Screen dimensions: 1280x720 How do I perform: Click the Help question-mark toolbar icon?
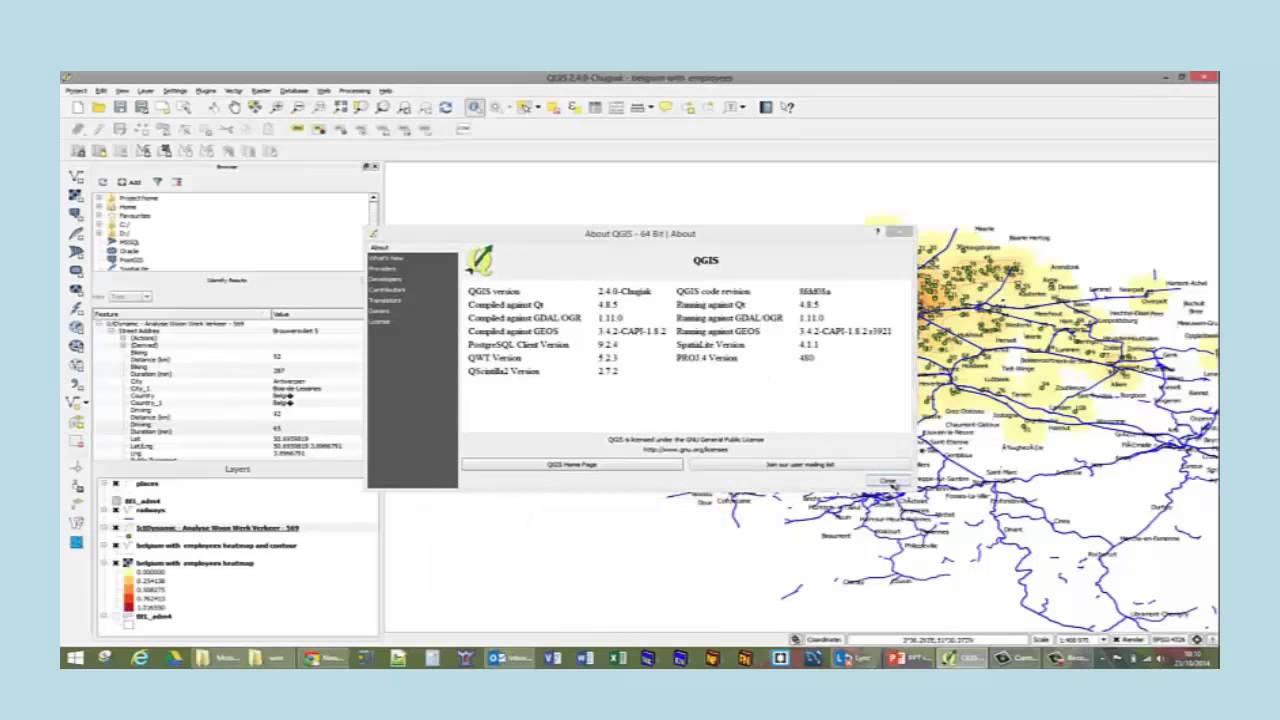(x=787, y=107)
